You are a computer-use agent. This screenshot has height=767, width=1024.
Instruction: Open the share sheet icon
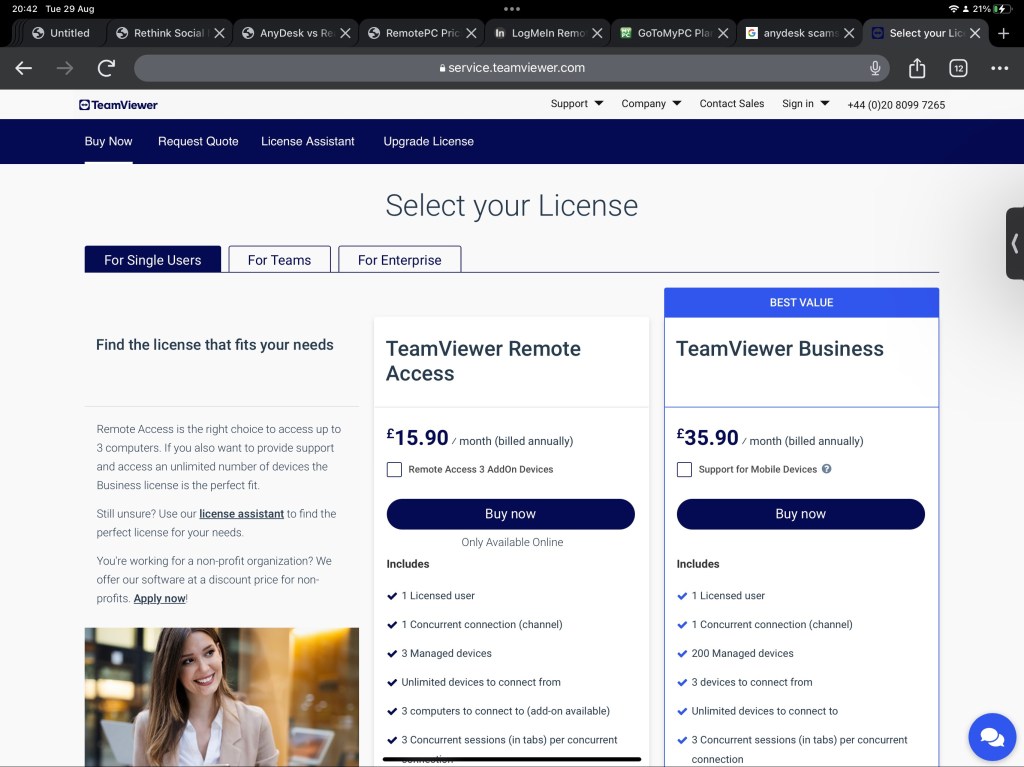(x=917, y=68)
